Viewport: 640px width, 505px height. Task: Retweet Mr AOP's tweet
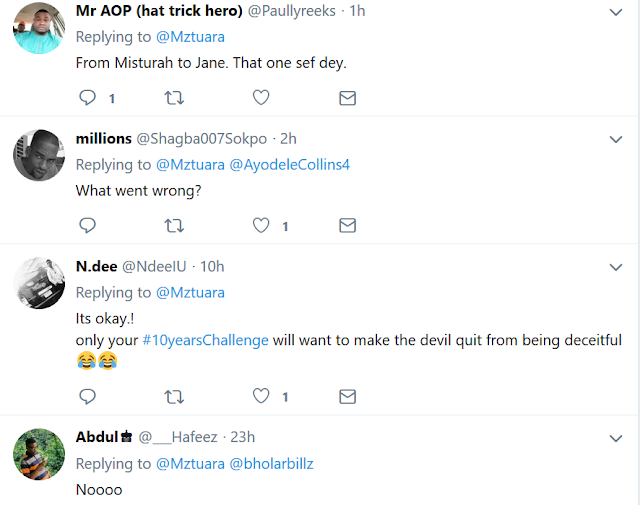174,98
